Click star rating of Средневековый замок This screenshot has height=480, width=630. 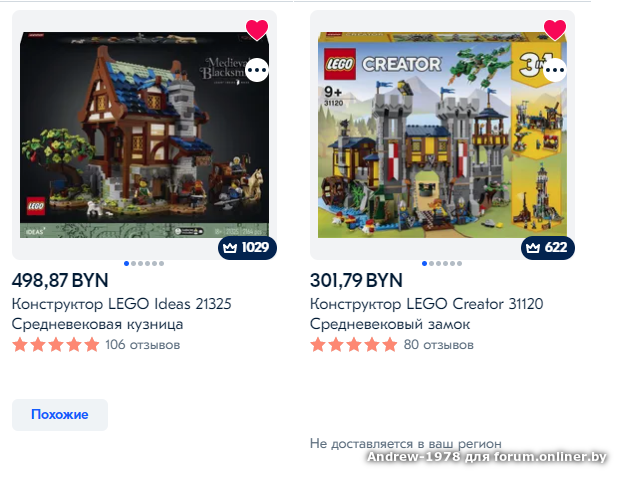point(354,345)
